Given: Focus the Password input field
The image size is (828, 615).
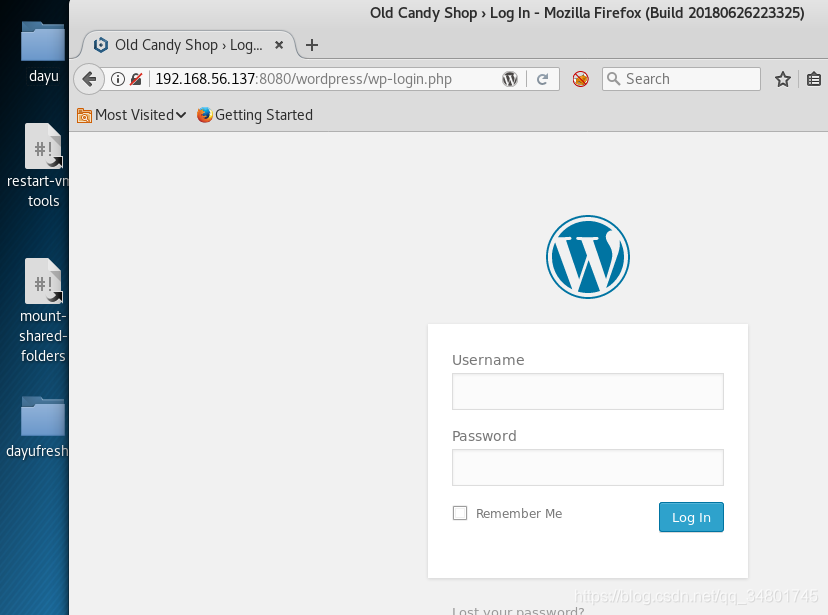Looking at the screenshot, I should [x=588, y=468].
